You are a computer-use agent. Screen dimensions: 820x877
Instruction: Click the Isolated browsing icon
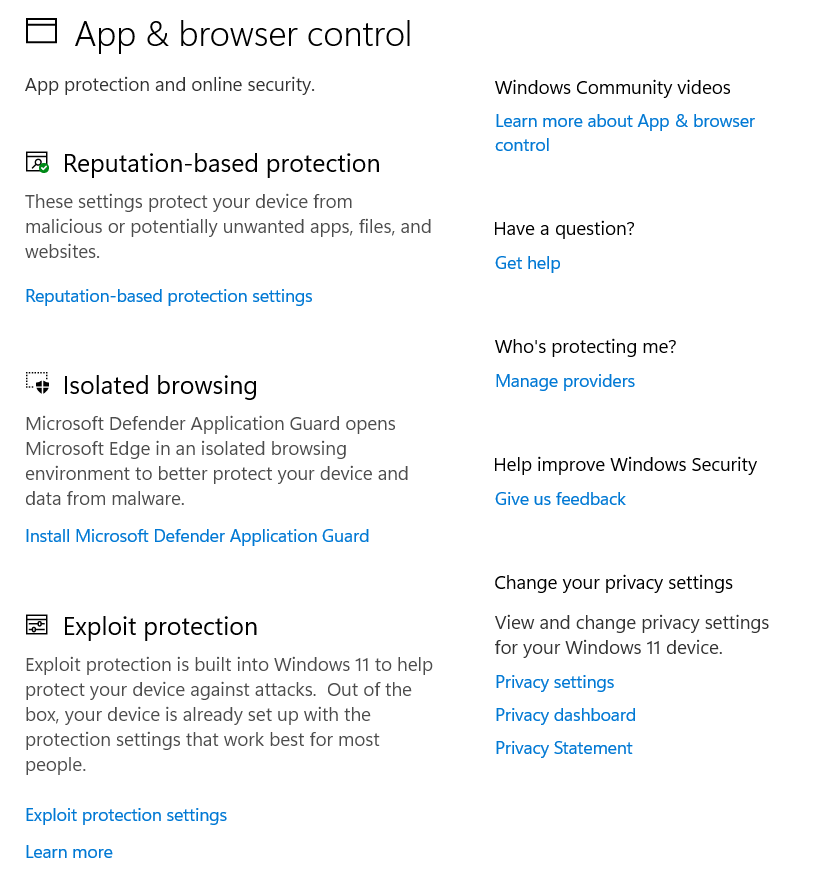click(x=37, y=384)
